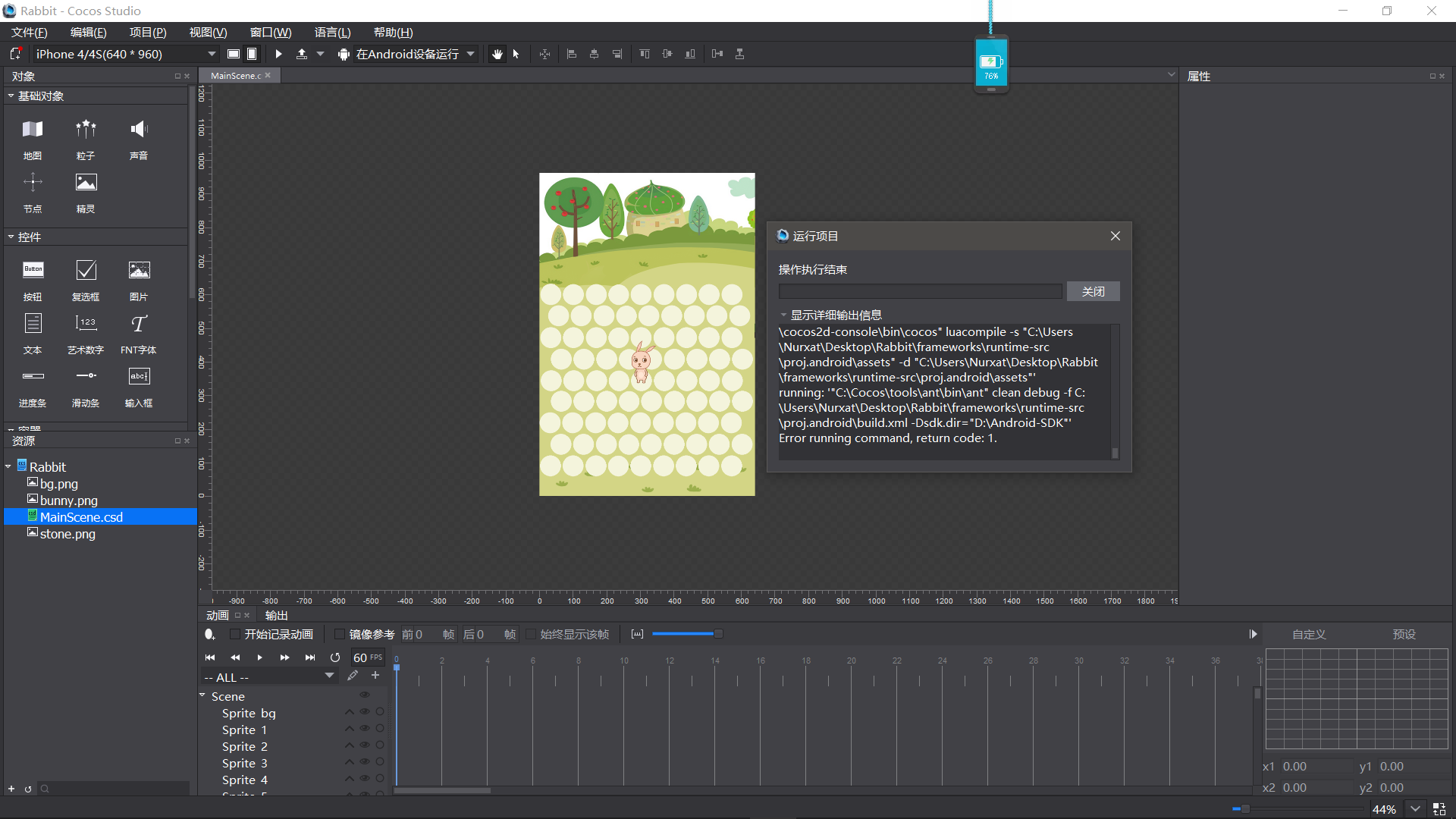Open the 项目(P) menu
The image size is (1456, 819).
(147, 32)
